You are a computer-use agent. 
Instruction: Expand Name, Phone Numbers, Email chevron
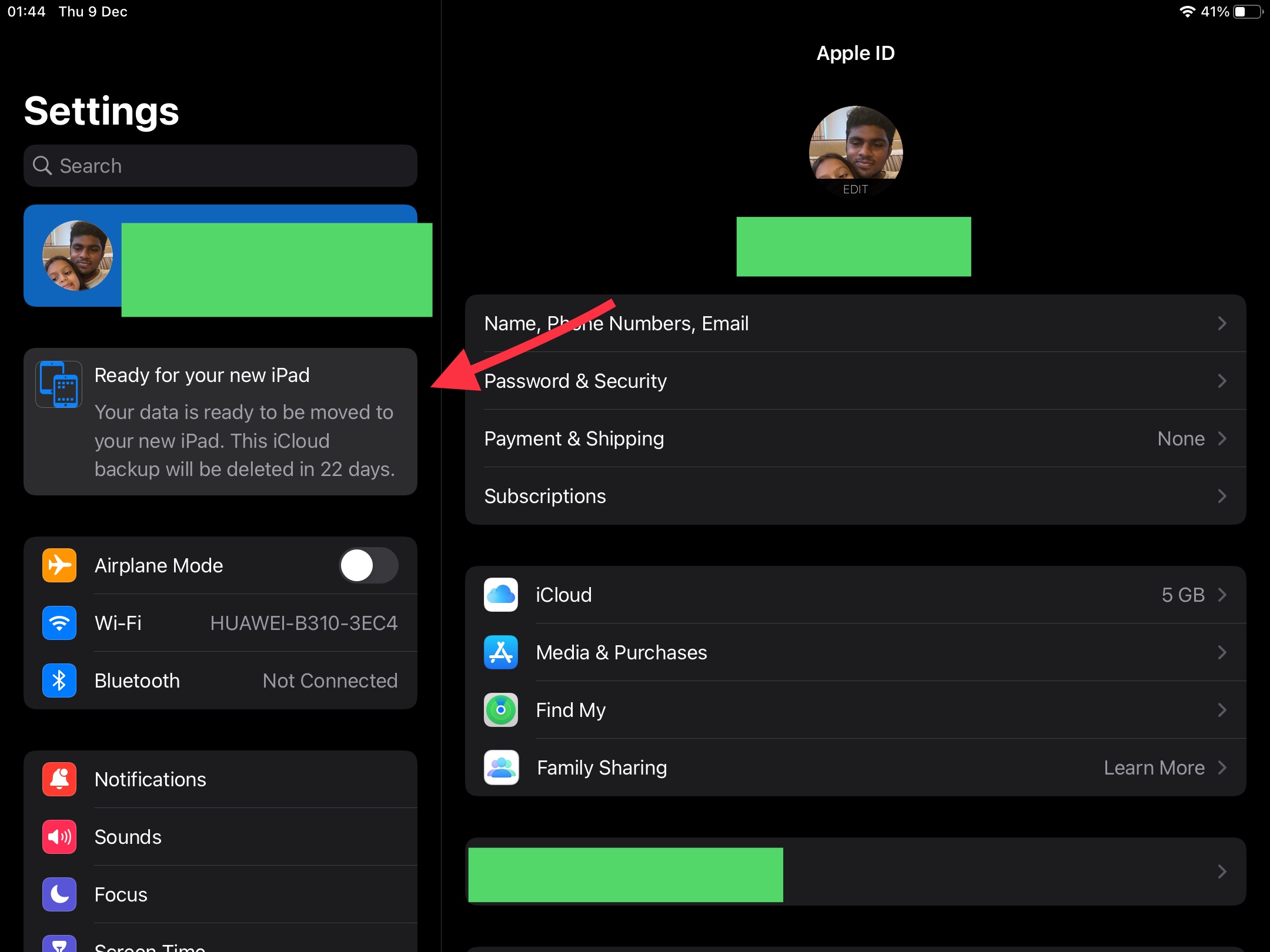(1222, 323)
